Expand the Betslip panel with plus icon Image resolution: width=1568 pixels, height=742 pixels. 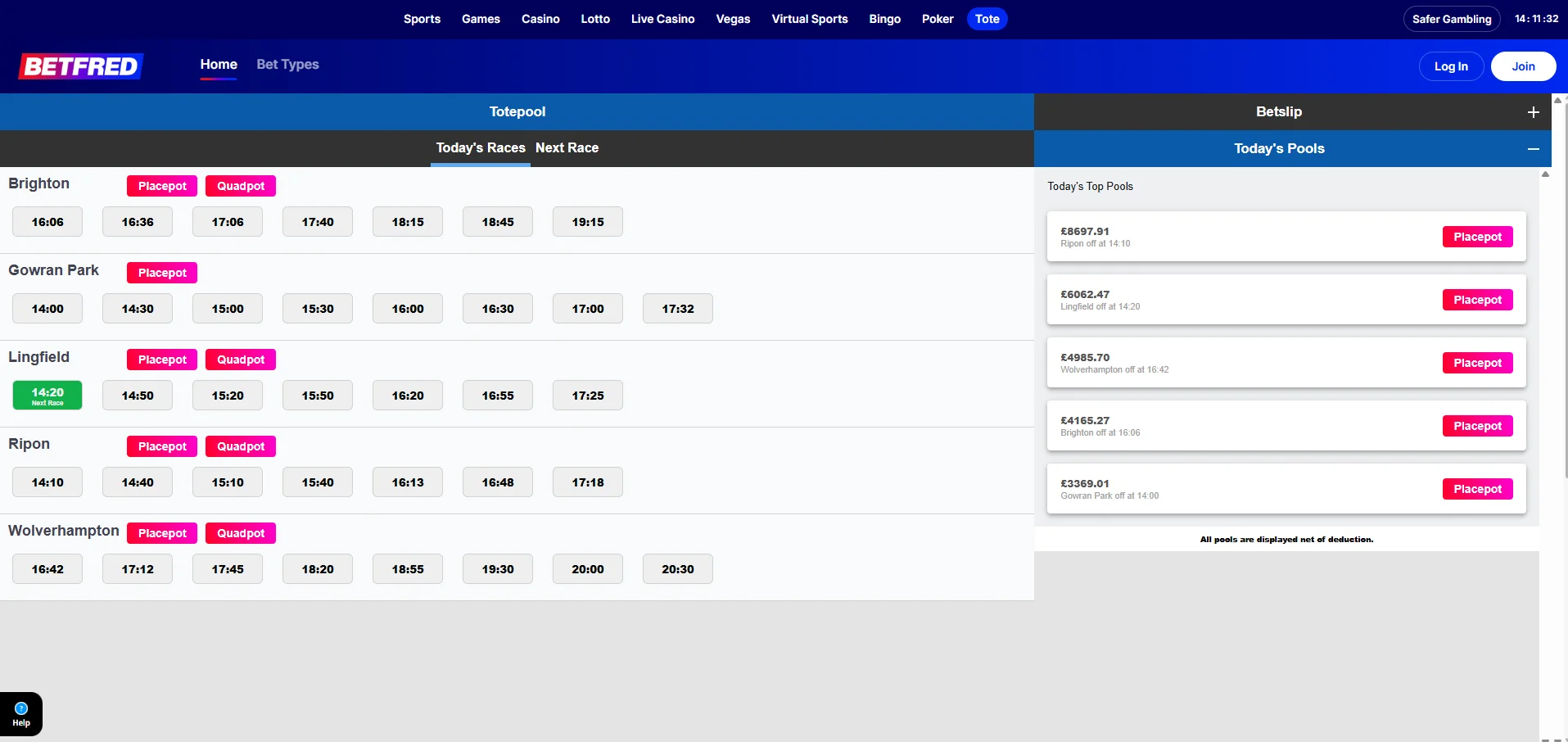point(1533,112)
